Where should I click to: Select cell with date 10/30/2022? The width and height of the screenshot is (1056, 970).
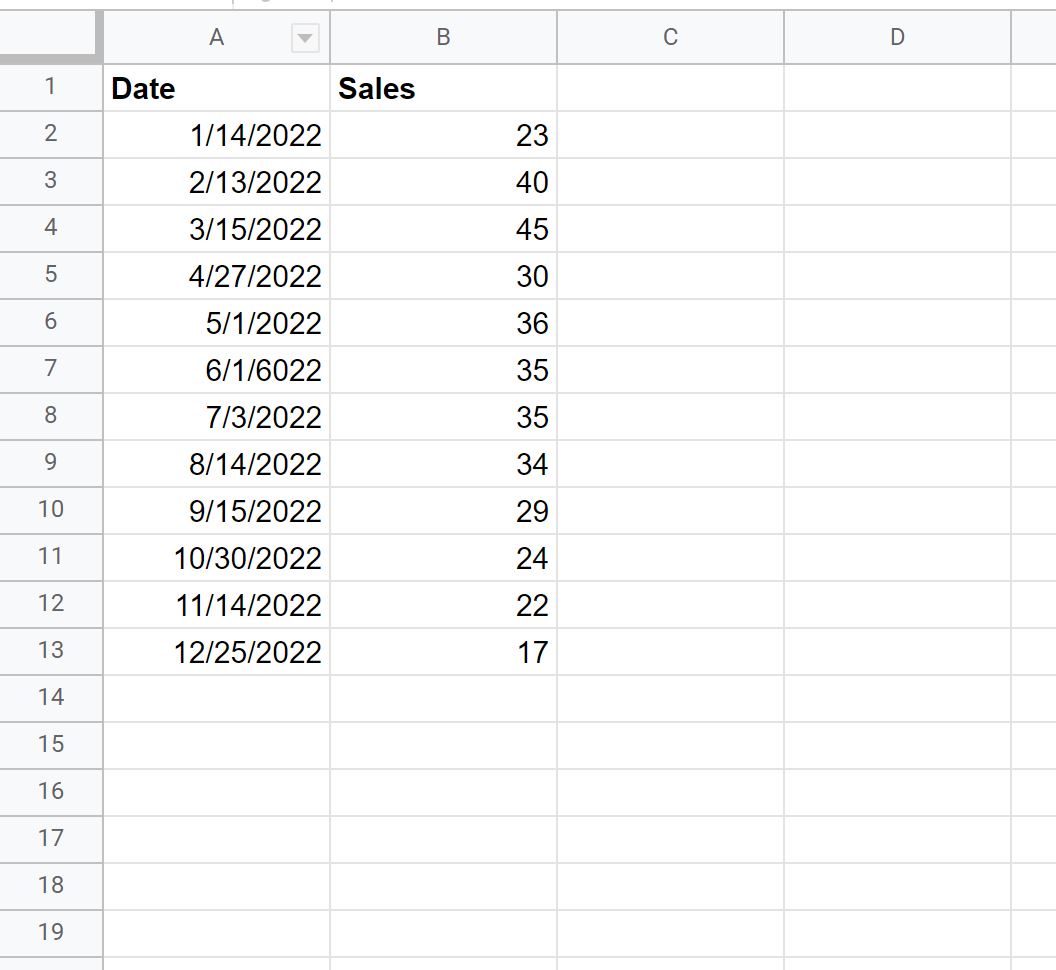[216, 558]
